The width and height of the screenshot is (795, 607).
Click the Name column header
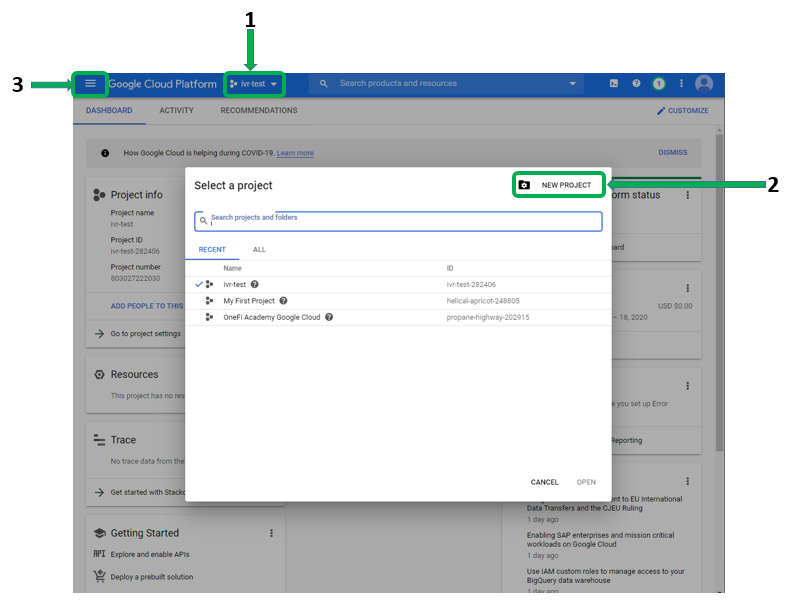tap(232, 268)
